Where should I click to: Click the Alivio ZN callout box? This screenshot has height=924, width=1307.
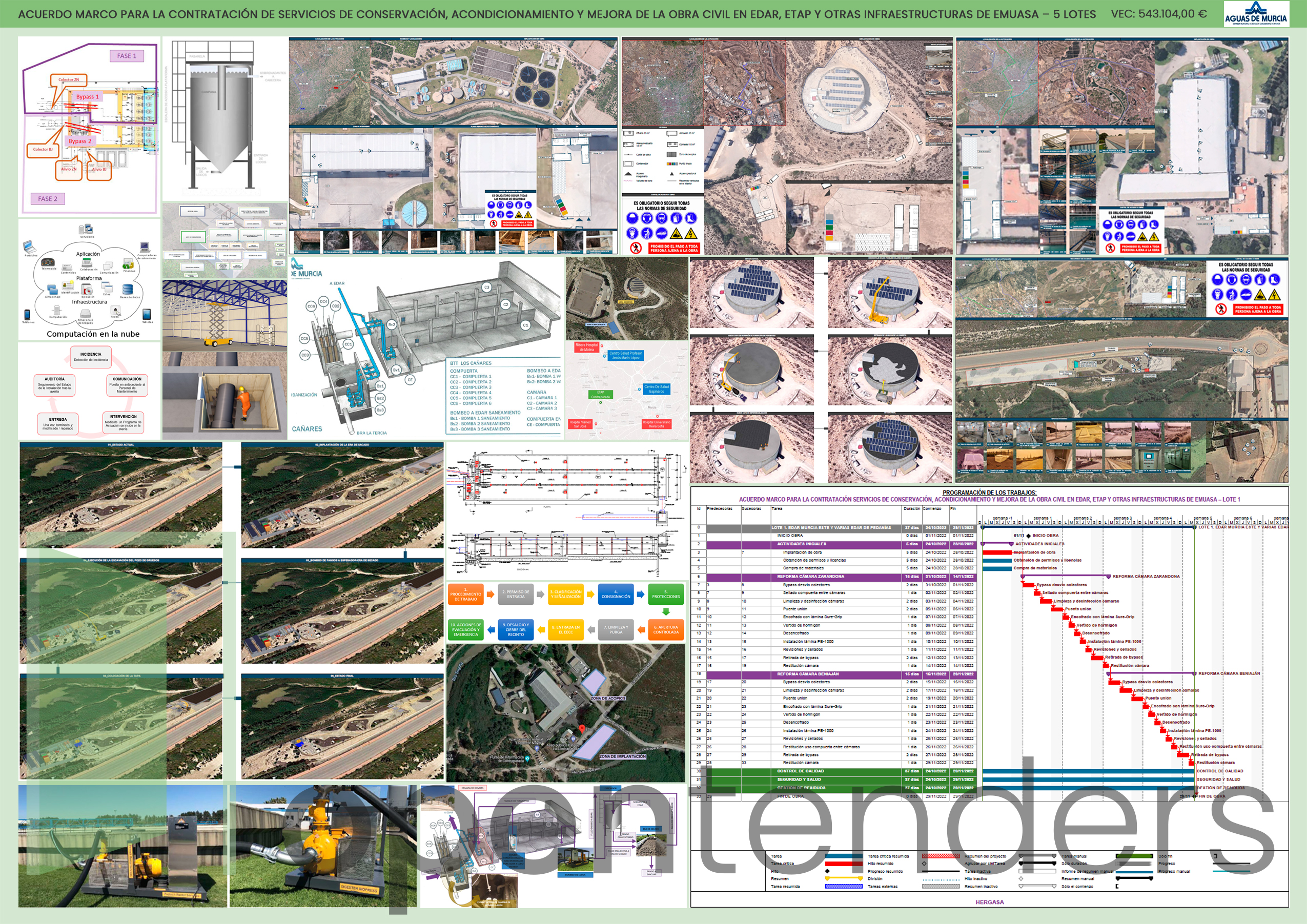[69, 170]
